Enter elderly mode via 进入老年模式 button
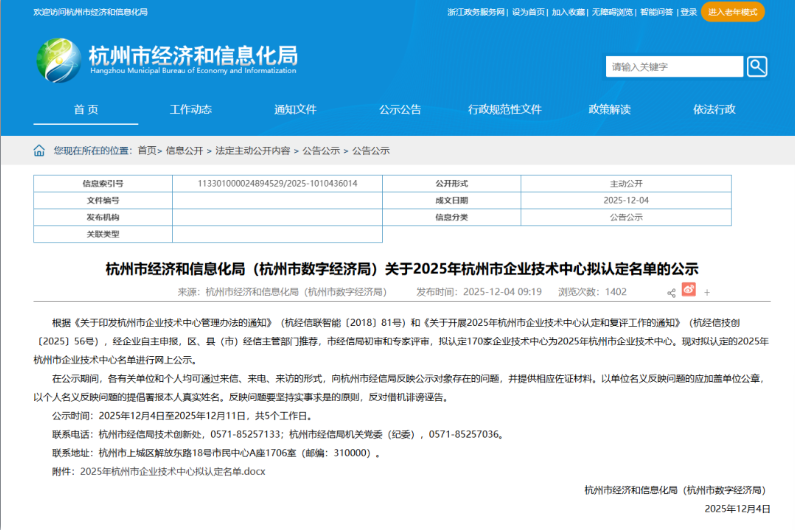Viewport: 795px width, 530px height. pos(732,12)
